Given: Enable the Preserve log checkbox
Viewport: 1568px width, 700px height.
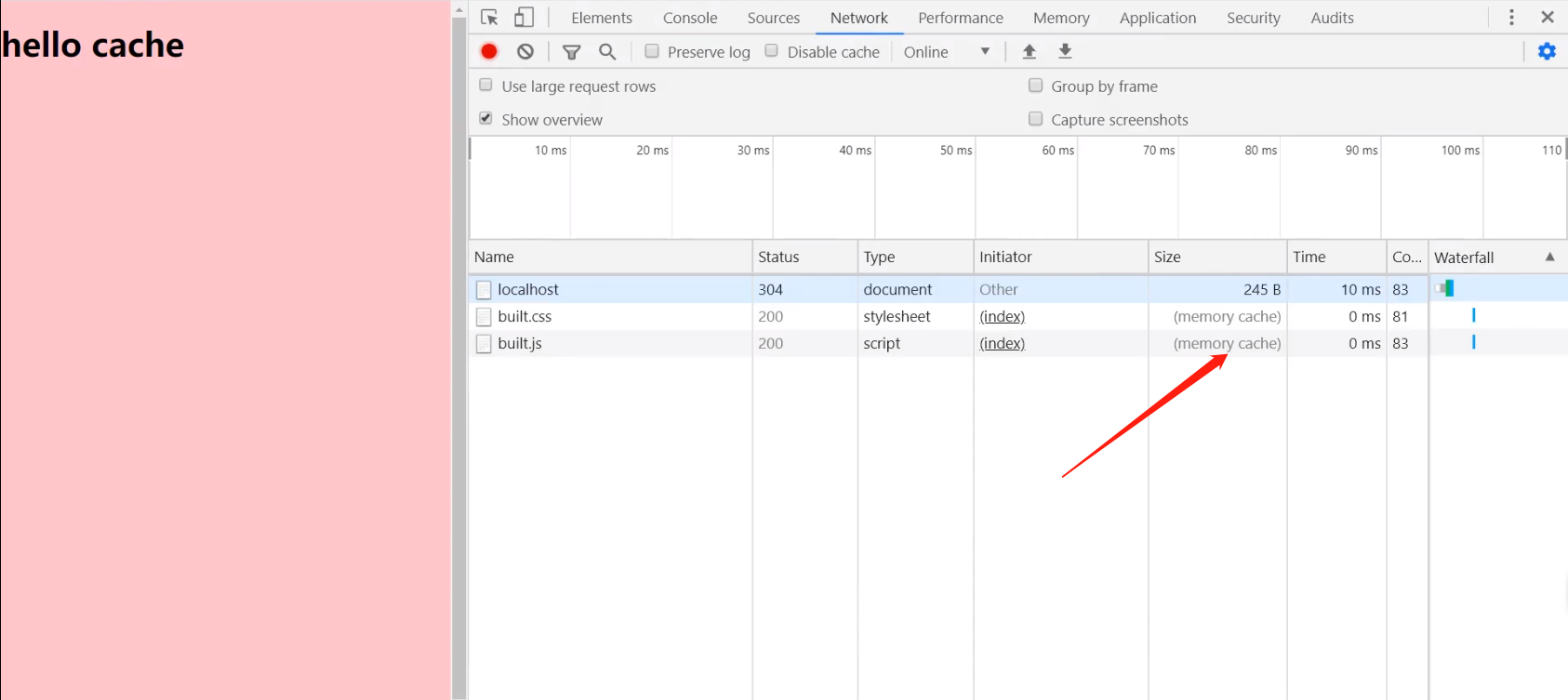Looking at the screenshot, I should click(x=652, y=51).
